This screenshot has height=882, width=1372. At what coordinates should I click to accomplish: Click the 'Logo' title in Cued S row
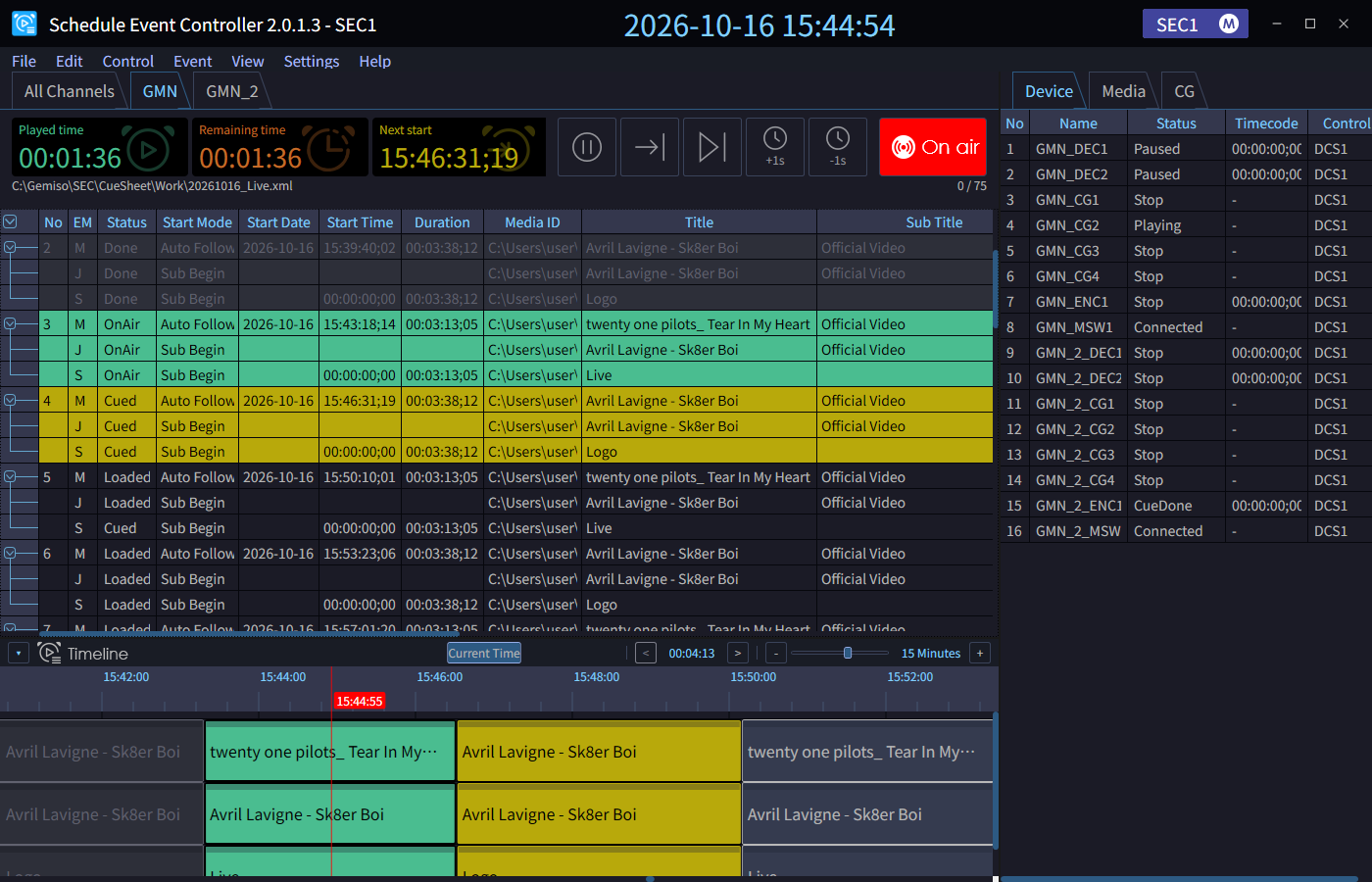[x=602, y=452]
